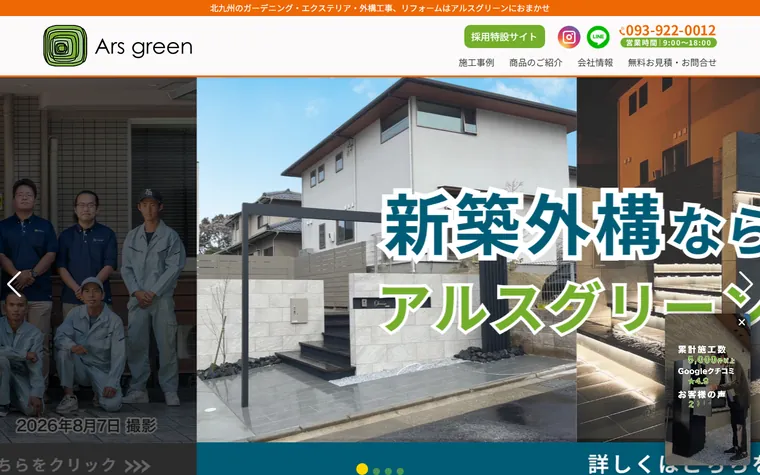Click the night-lit exterior slide on right
Screen dimensions: 760x475
668,260
